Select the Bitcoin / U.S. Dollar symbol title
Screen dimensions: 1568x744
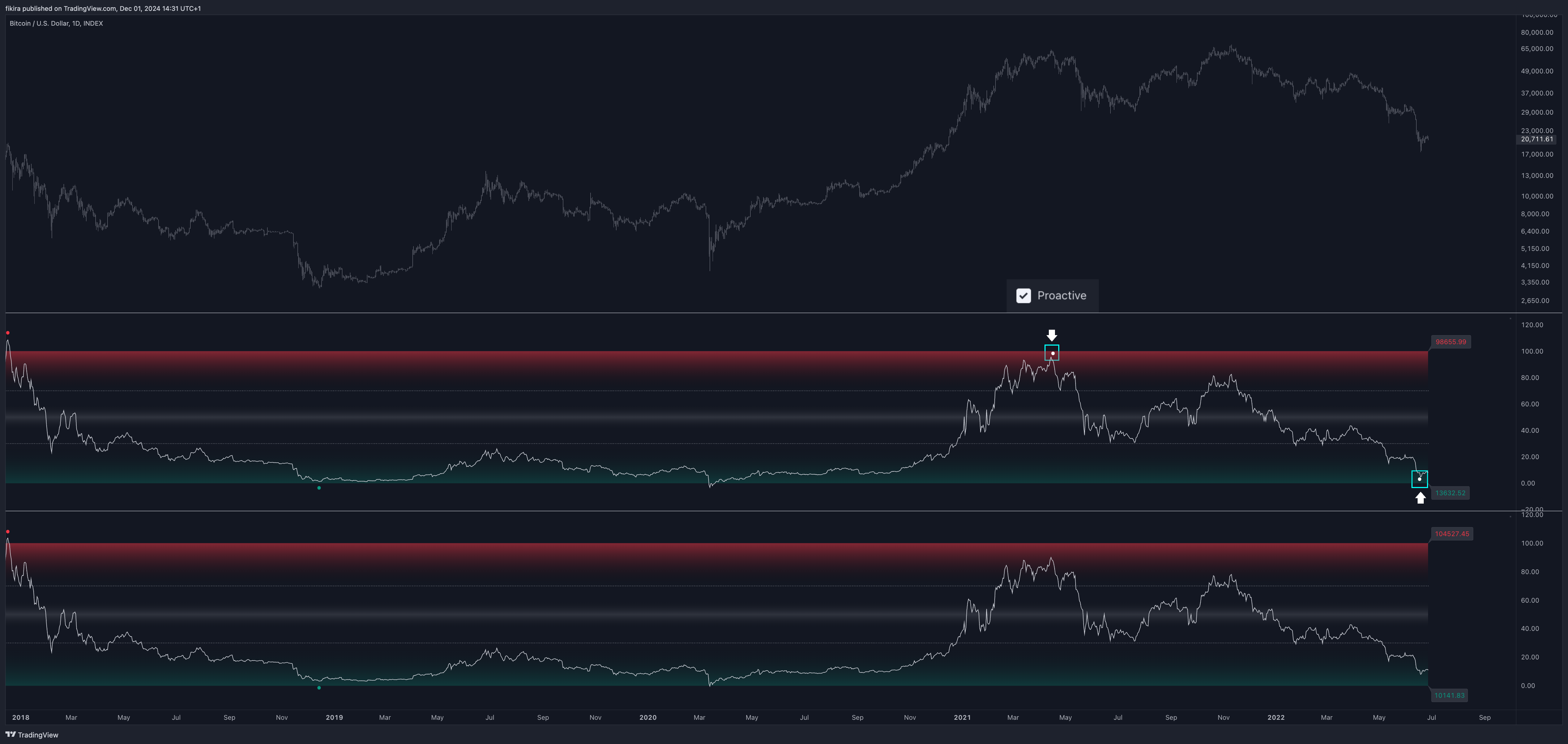(56, 23)
